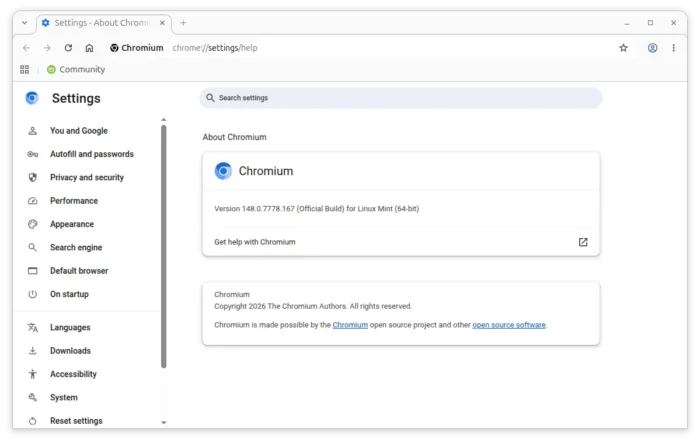700x443 pixels.
Task: Click the magnifier icon in Search settings
Action: tap(210, 98)
